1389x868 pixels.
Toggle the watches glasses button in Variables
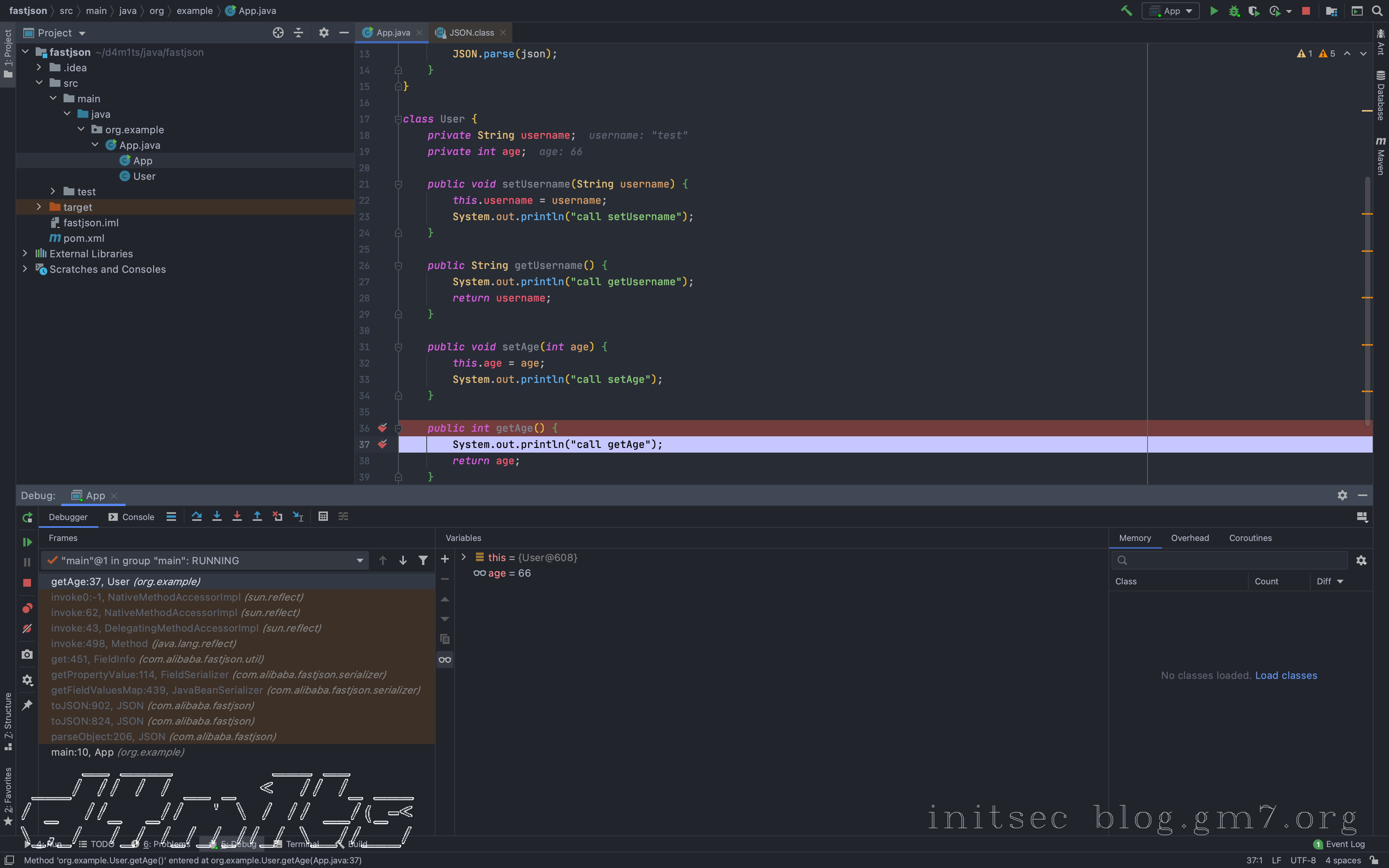[445, 660]
